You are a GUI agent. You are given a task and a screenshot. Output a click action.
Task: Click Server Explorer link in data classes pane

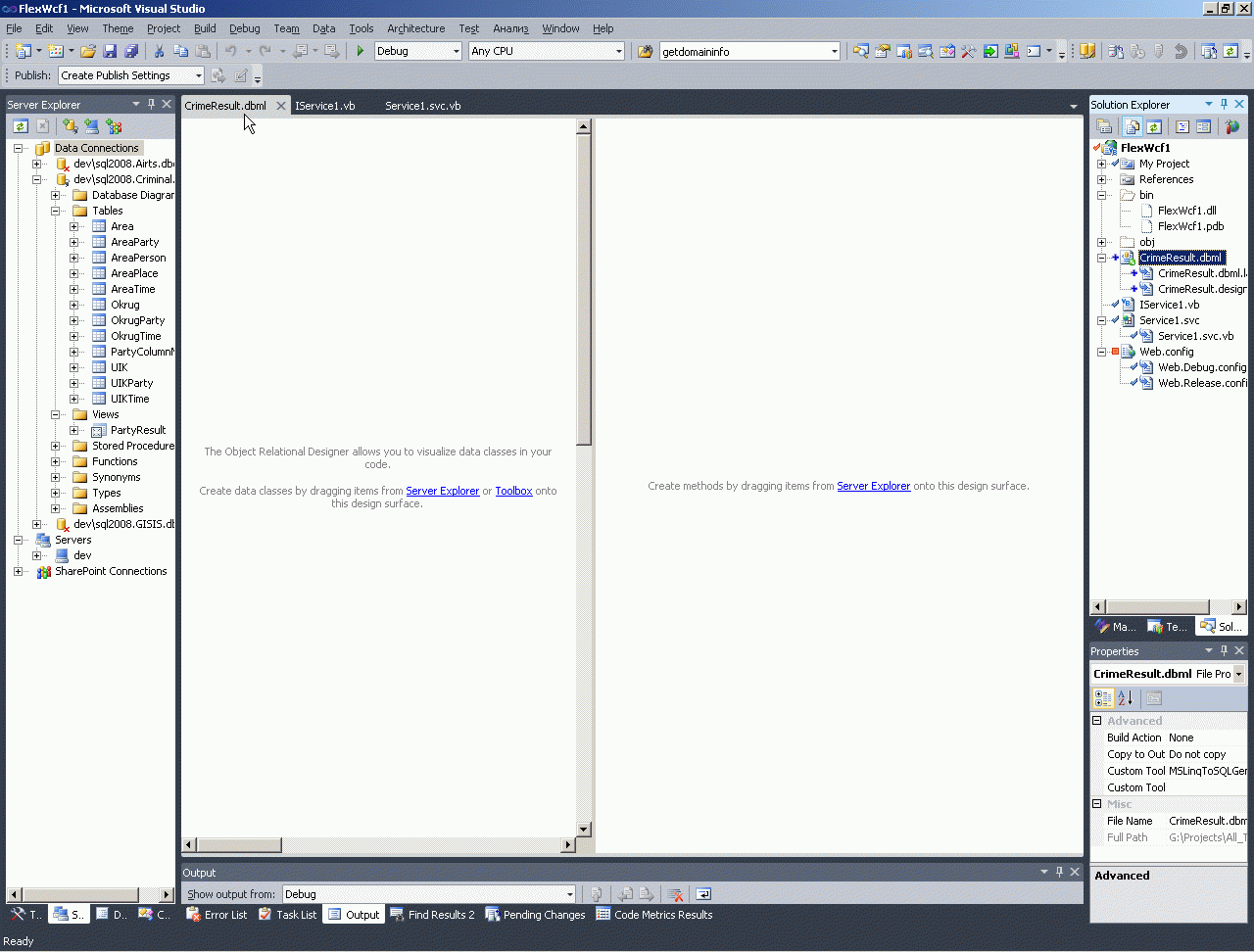click(443, 491)
